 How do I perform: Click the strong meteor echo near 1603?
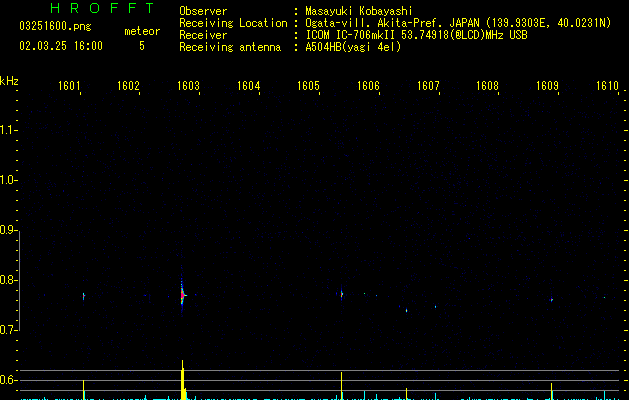182,295
